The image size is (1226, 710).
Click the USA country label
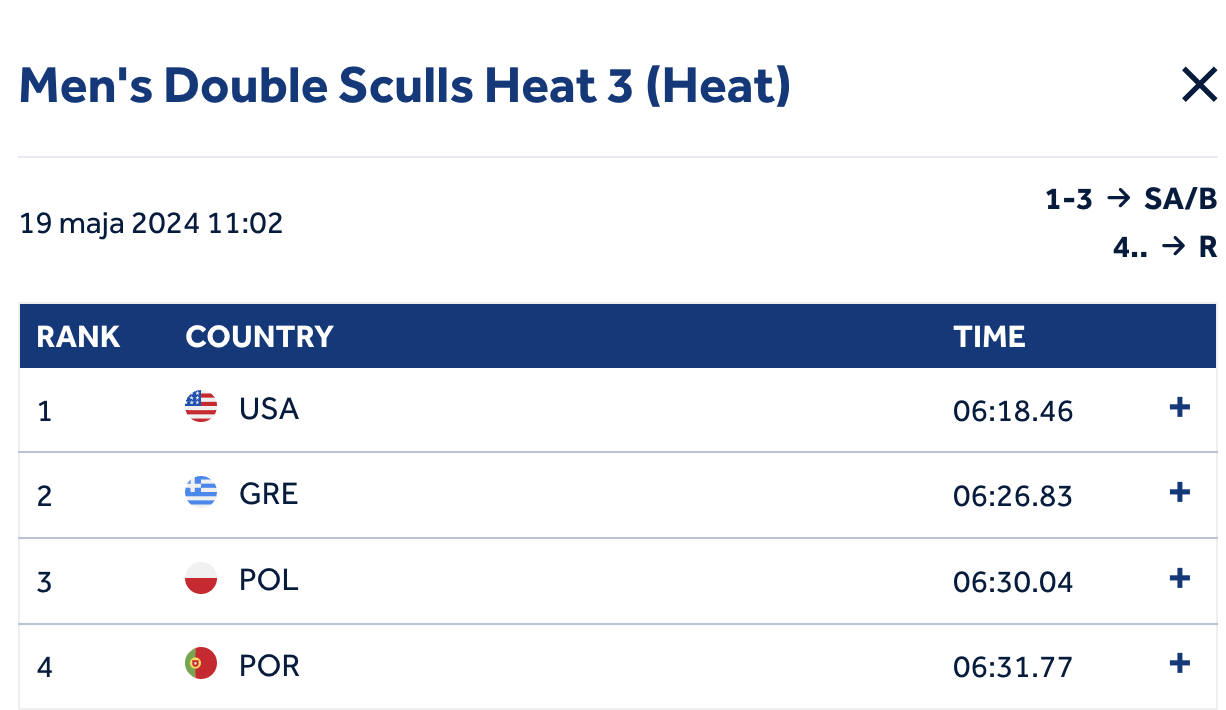pyautogui.click(x=269, y=408)
